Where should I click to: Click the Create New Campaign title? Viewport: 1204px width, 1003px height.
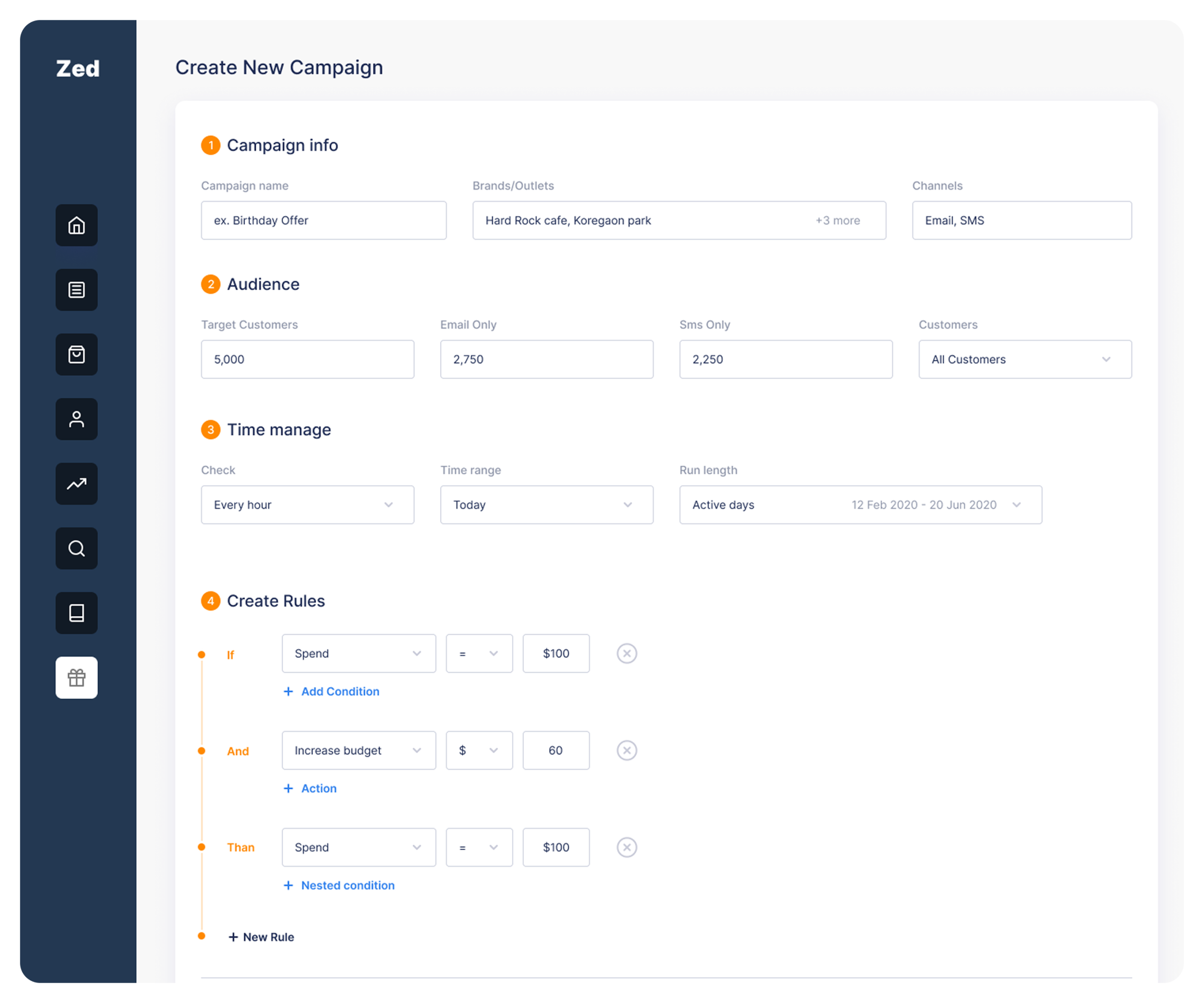click(x=279, y=68)
